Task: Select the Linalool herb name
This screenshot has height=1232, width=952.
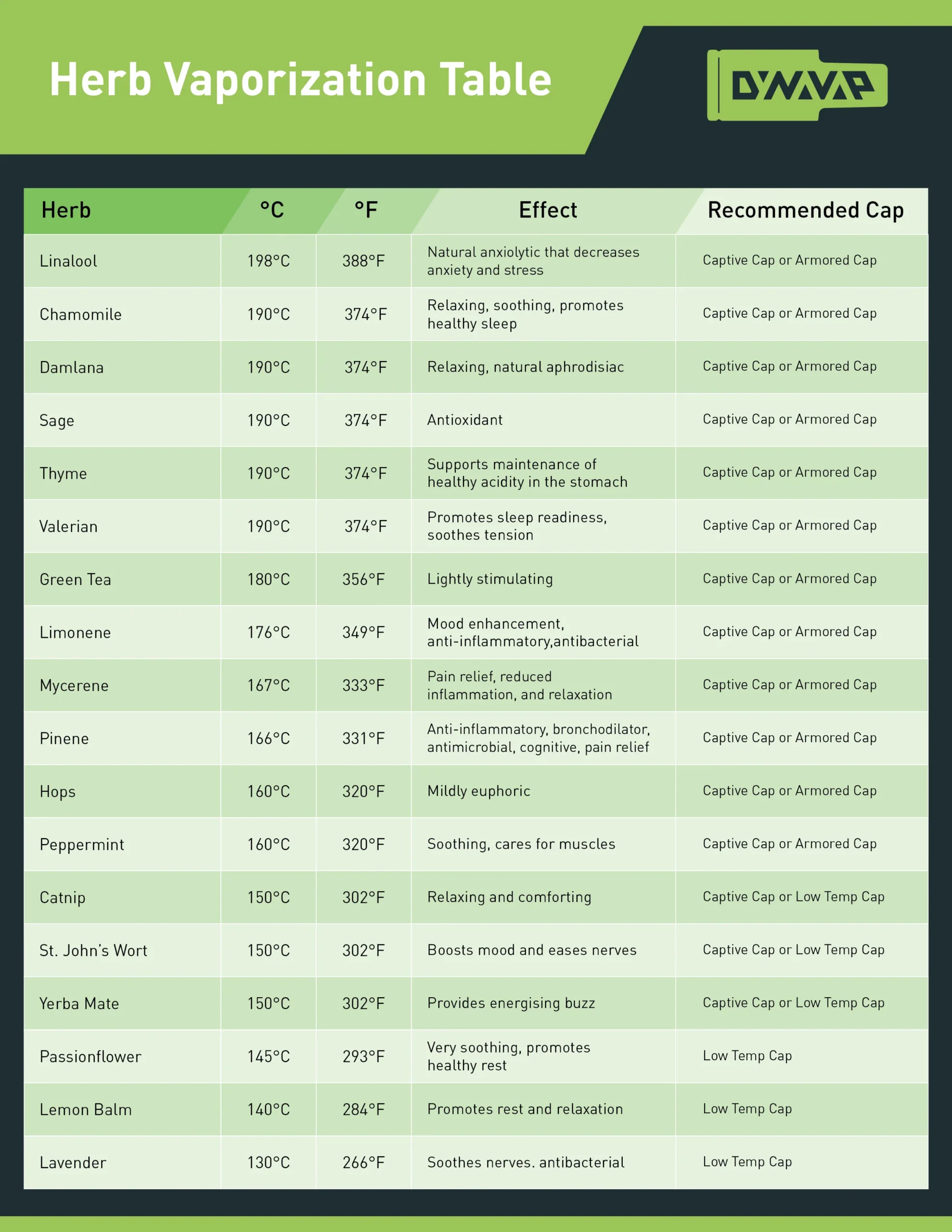Action: (x=68, y=261)
